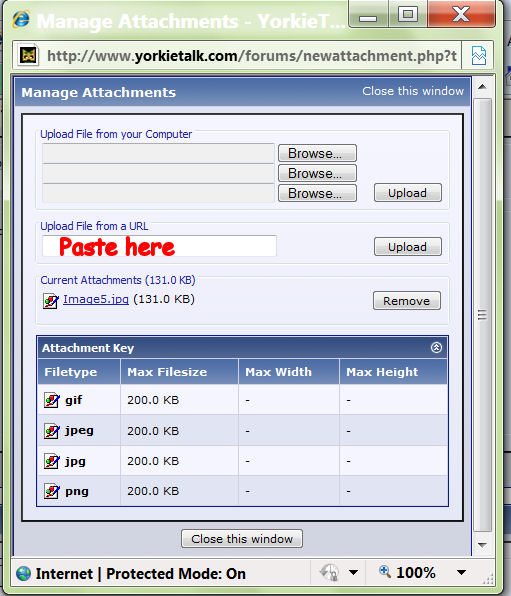Collapse the Attachment Key section
Viewport: 511px width, 596px height.
(436, 347)
